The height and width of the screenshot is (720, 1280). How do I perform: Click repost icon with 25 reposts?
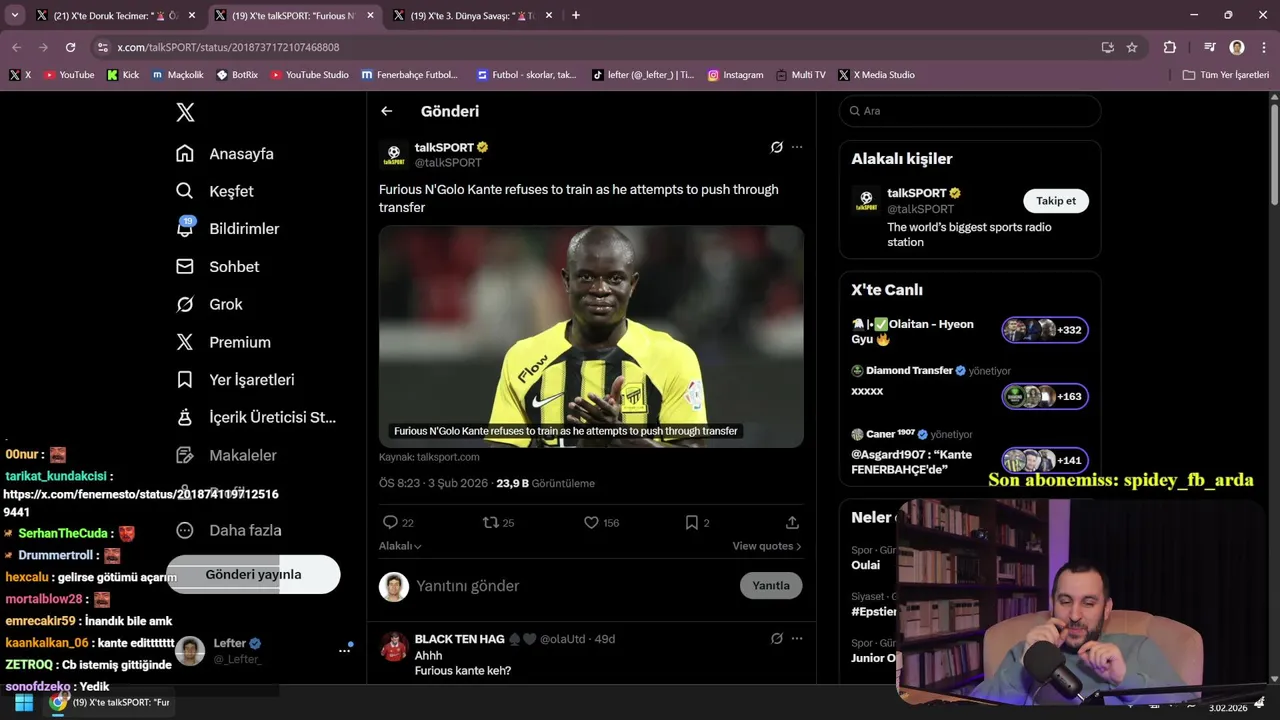(490, 522)
